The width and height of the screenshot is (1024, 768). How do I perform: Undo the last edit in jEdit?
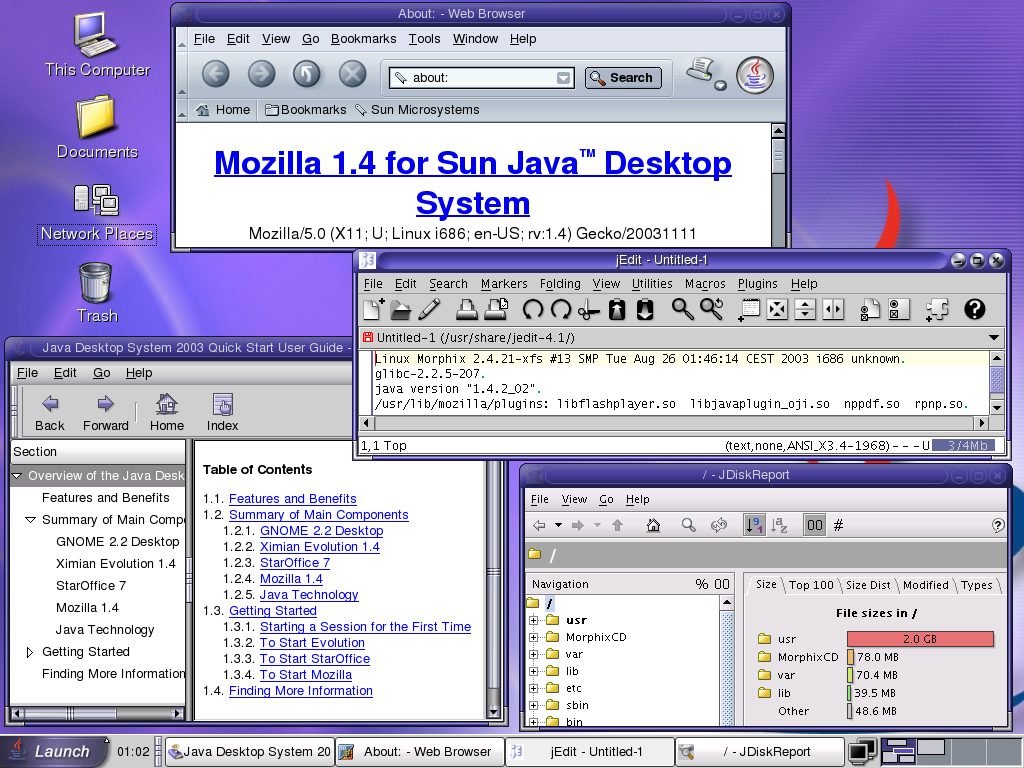point(532,310)
